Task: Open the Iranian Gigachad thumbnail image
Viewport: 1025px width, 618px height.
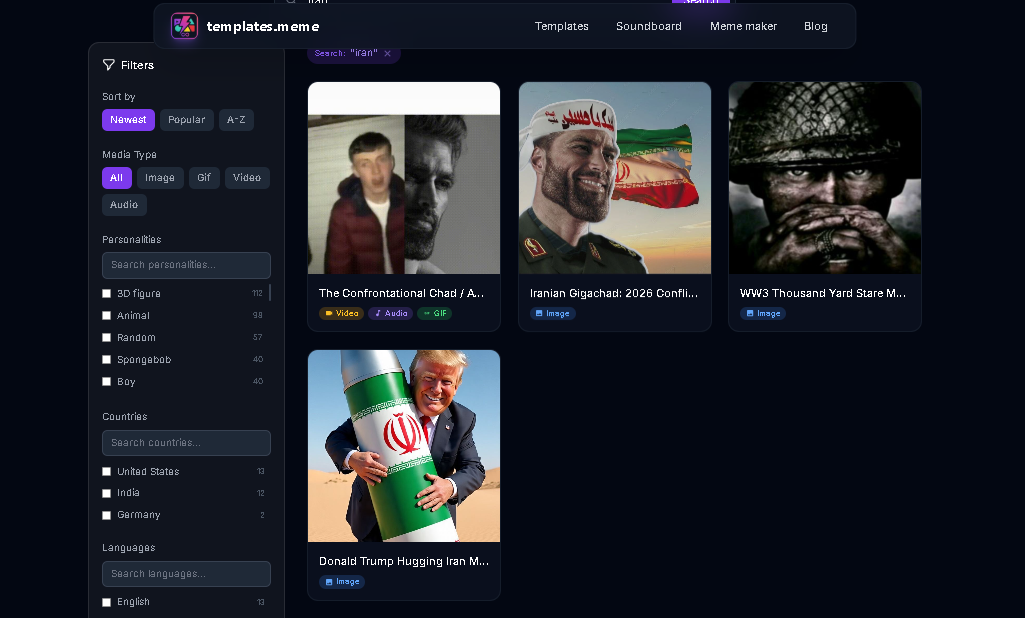Action: 614,178
